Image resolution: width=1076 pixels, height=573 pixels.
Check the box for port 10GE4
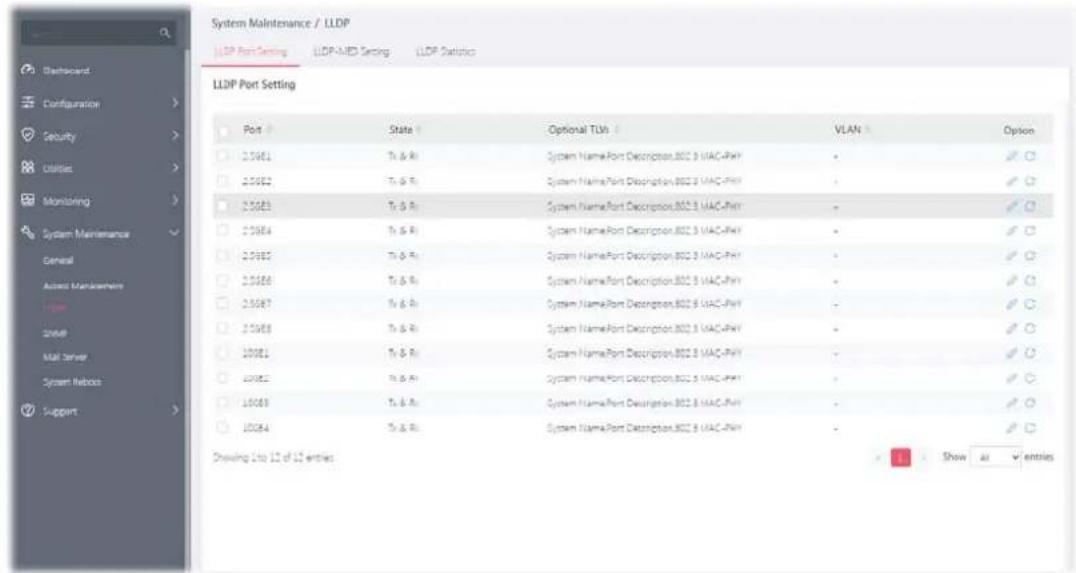click(222, 428)
